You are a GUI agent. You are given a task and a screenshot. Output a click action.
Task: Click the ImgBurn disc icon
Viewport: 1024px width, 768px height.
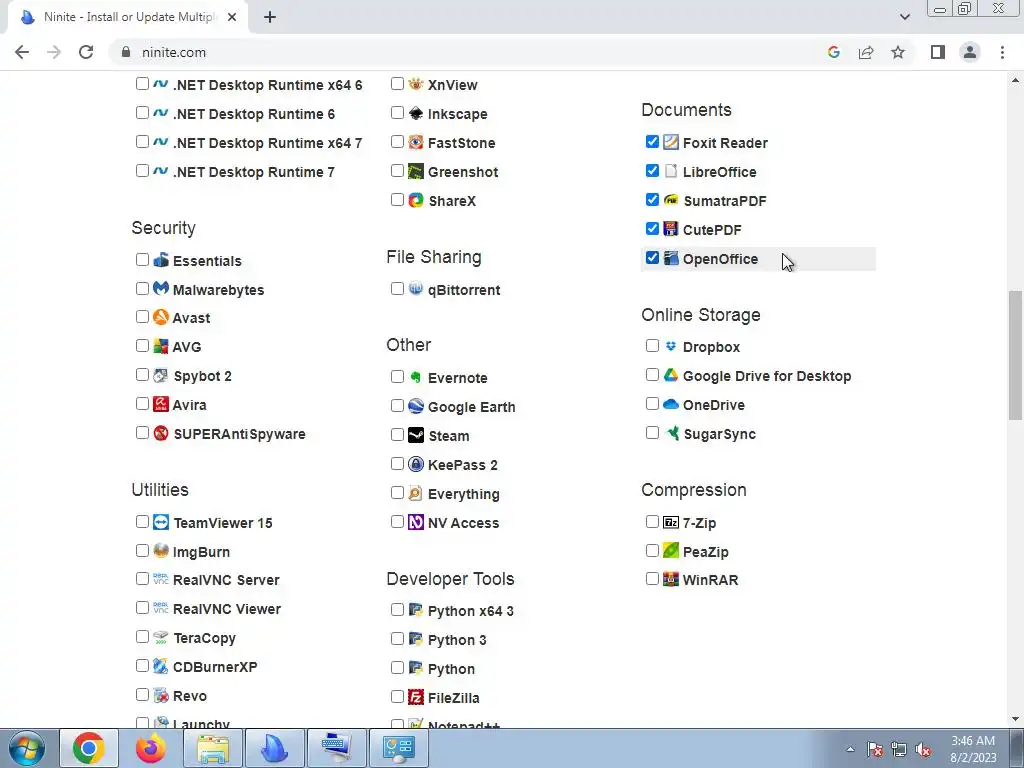pyautogui.click(x=161, y=551)
